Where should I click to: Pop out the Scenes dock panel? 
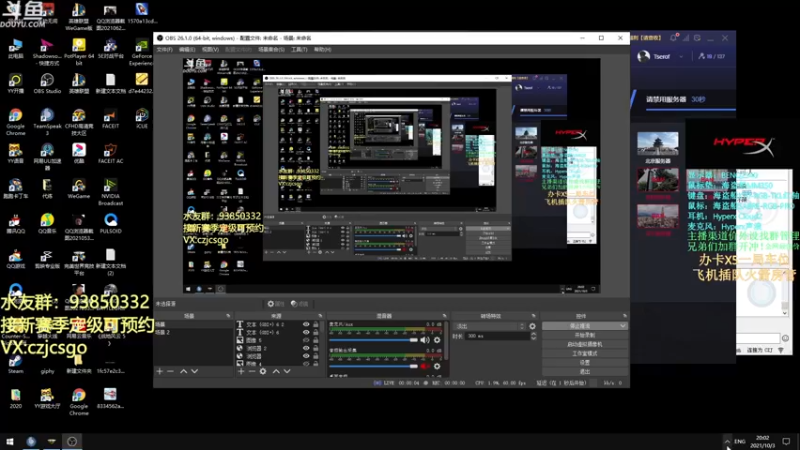click(228, 316)
